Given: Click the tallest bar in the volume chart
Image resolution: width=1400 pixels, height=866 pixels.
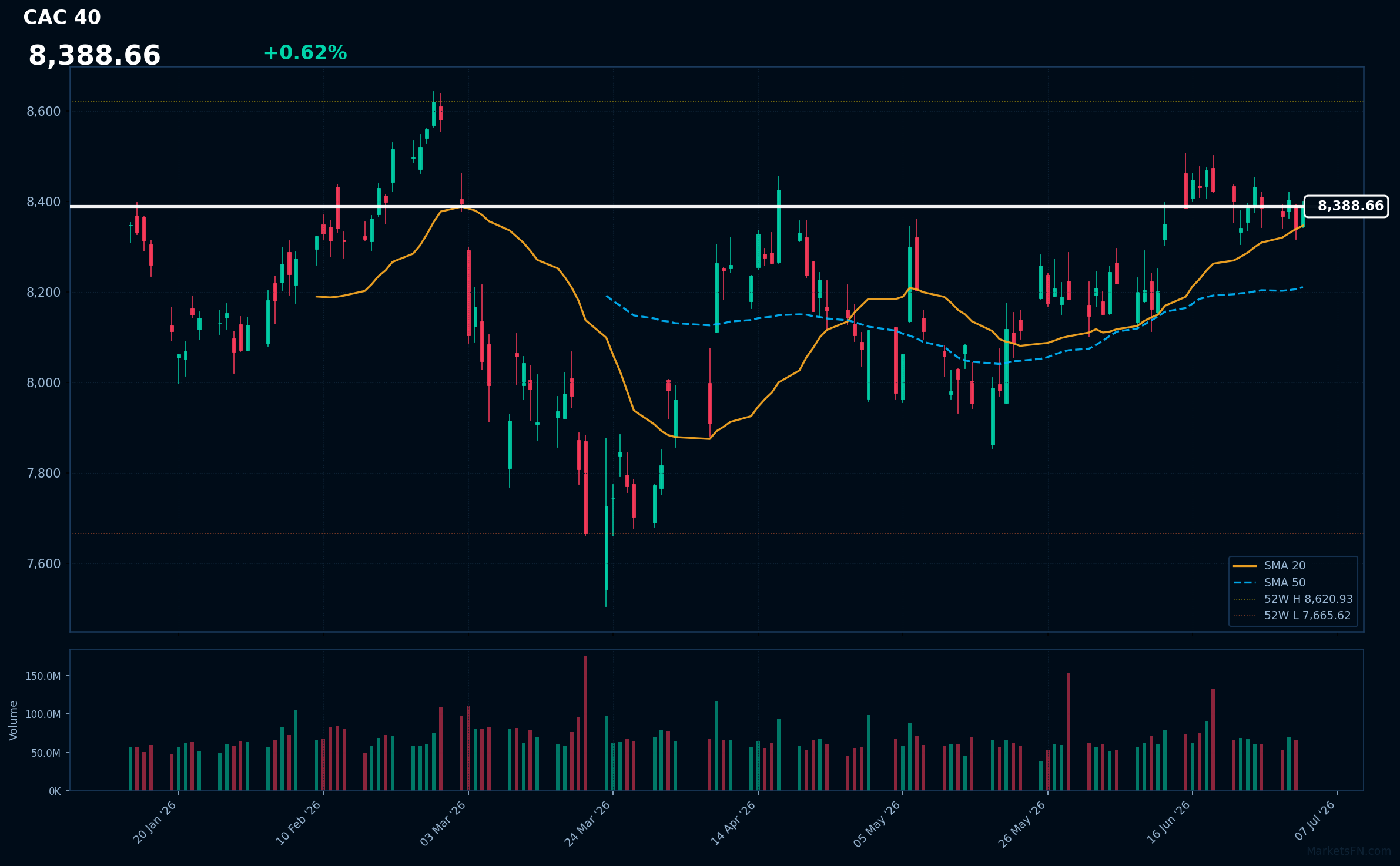Looking at the screenshot, I should (585, 723).
